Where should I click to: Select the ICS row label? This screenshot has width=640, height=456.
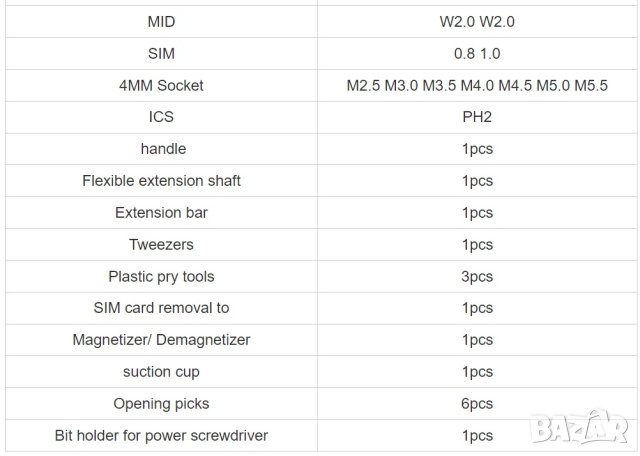tap(161, 117)
